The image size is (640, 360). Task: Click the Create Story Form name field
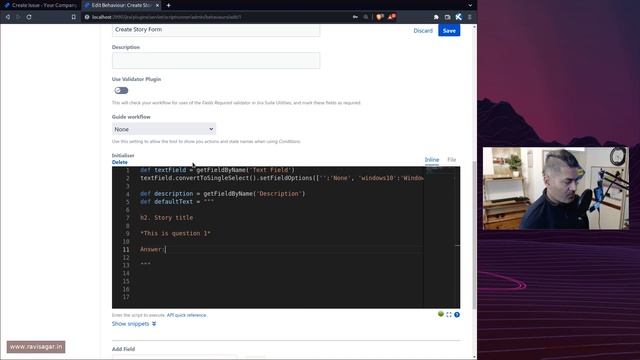[216, 30]
